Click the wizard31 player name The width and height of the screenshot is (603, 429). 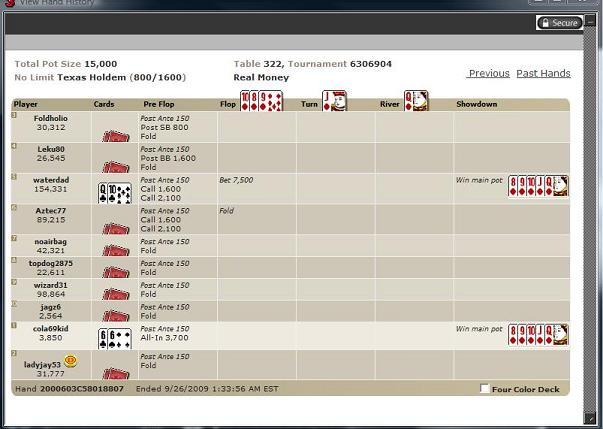pos(50,286)
